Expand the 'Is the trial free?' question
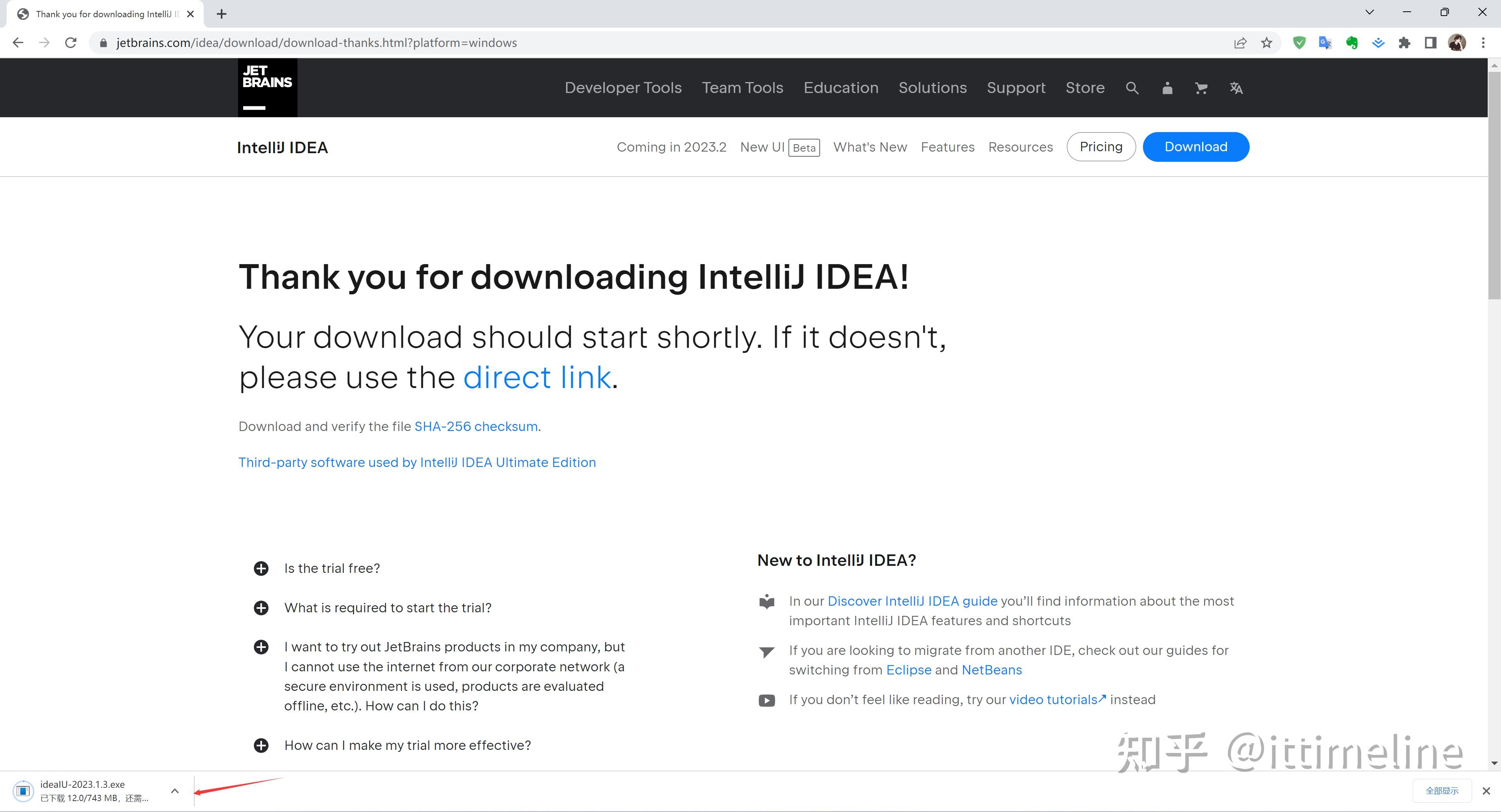 pyautogui.click(x=261, y=568)
